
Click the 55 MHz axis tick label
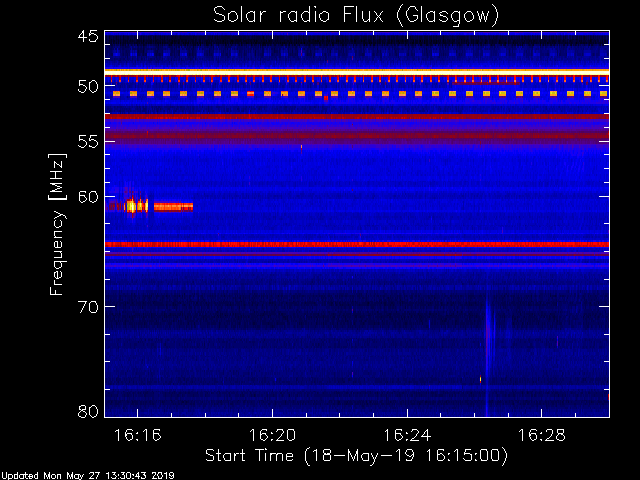pos(88,142)
